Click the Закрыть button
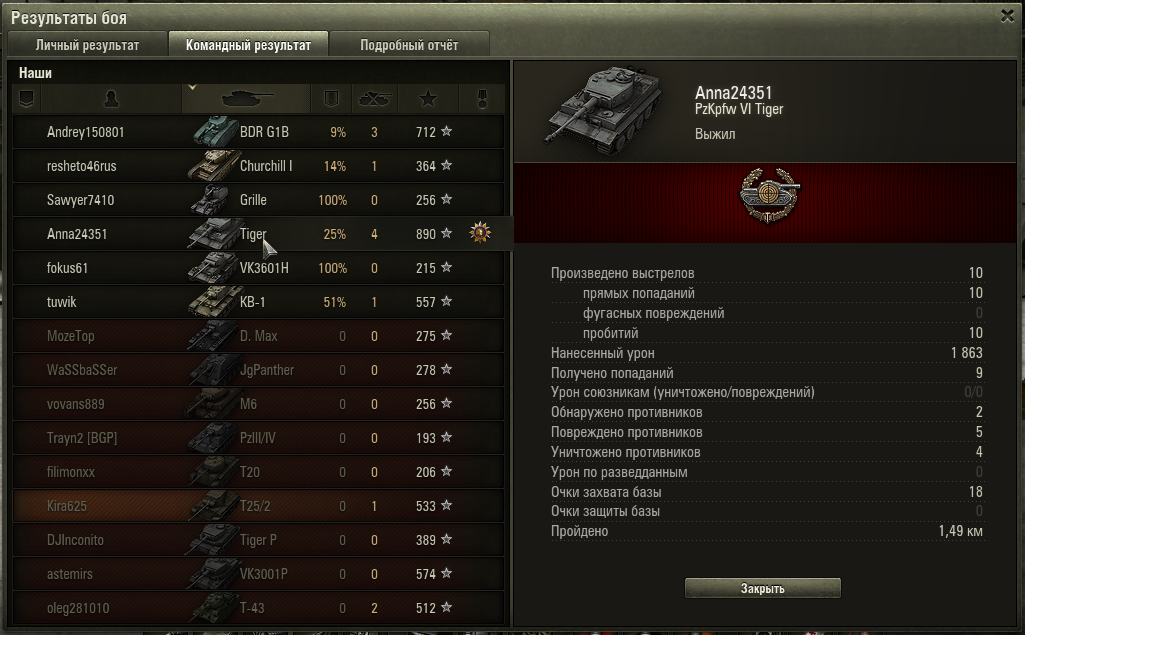The height and width of the screenshot is (648, 1152). [763, 588]
